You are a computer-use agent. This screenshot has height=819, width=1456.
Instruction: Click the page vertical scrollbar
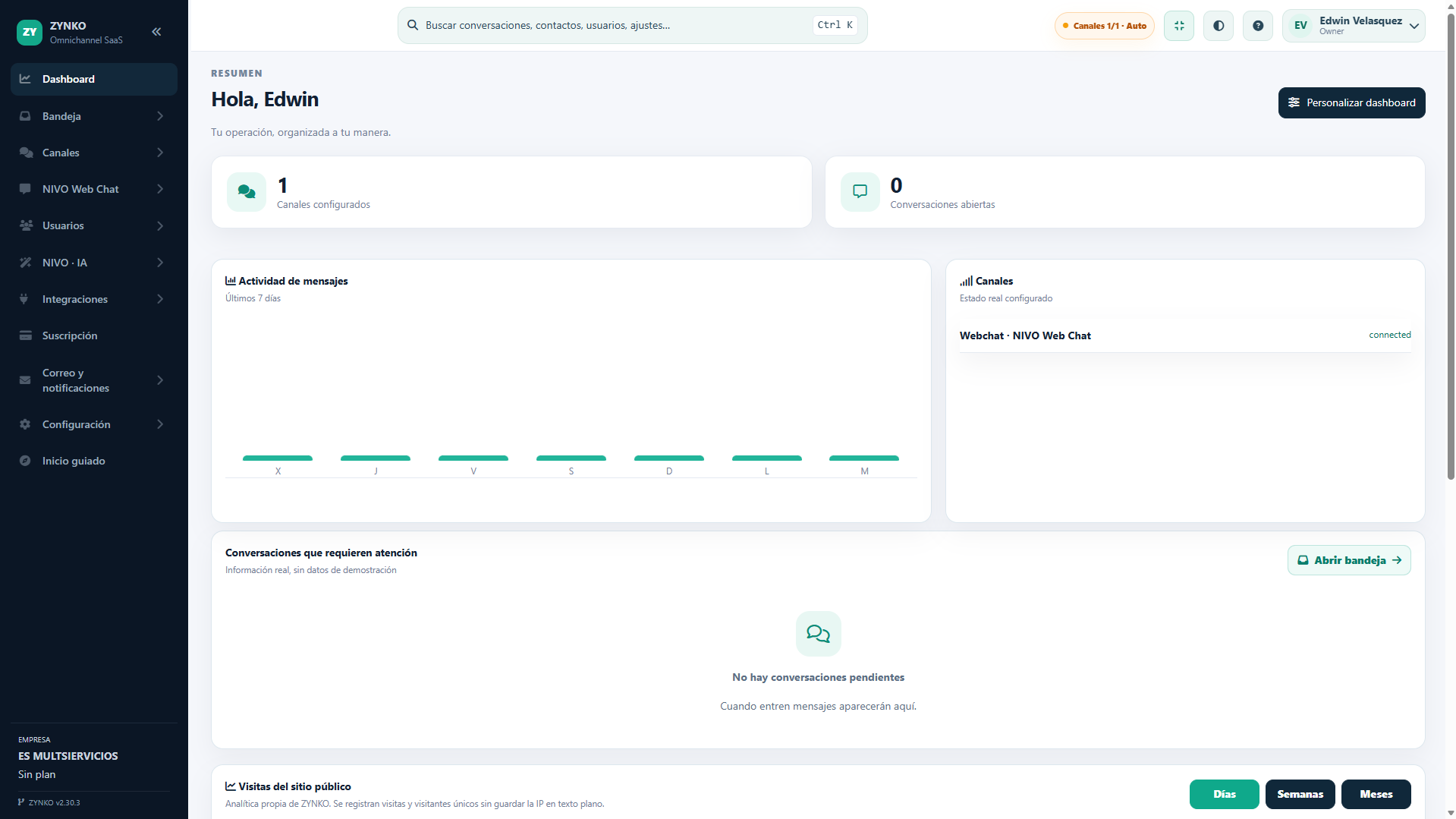(x=1451, y=247)
